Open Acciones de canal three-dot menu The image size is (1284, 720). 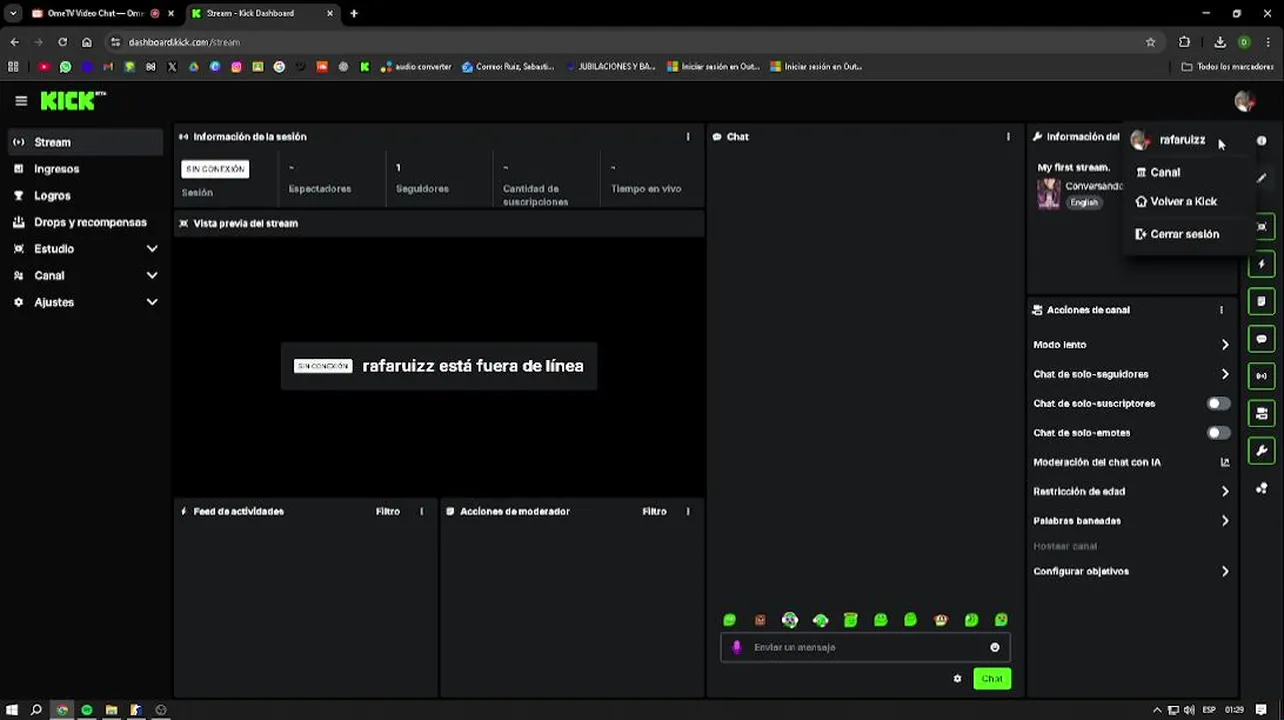coord(1221,310)
